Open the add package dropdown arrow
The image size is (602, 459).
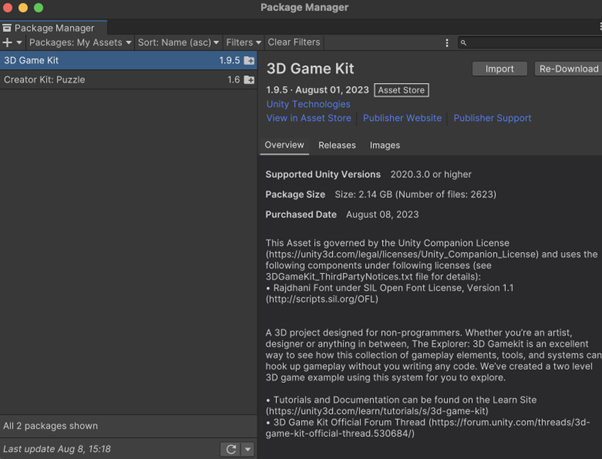click(x=19, y=43)
